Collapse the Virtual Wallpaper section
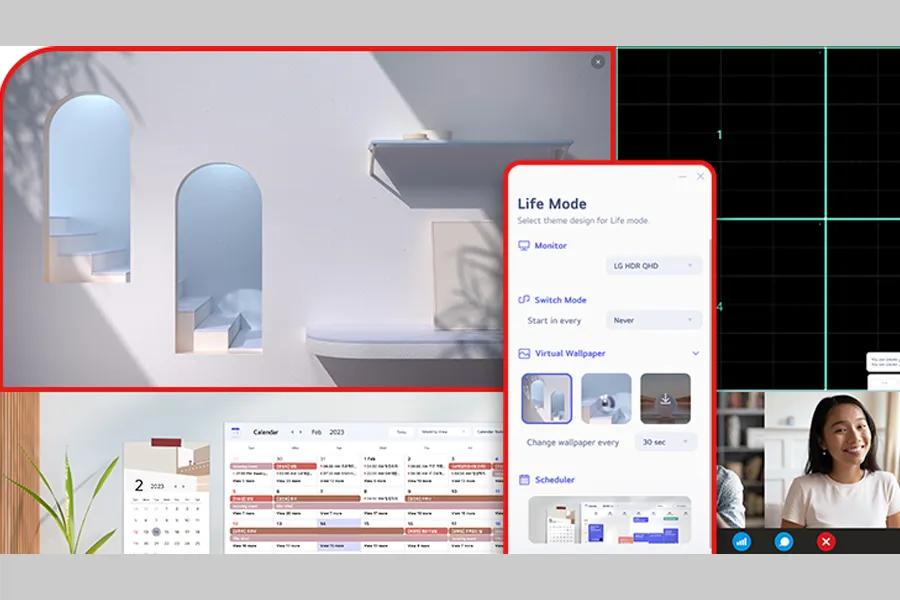The image size is (900, 600). tap(695, 353)
